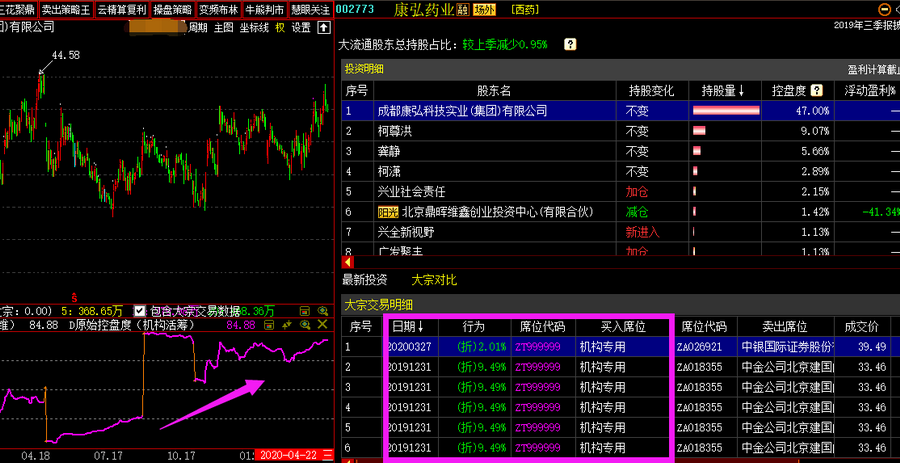The image size is (900, 463).
Task: Click the question mark beside 较上季减少0.95%
Action: [x=570, y=45]
